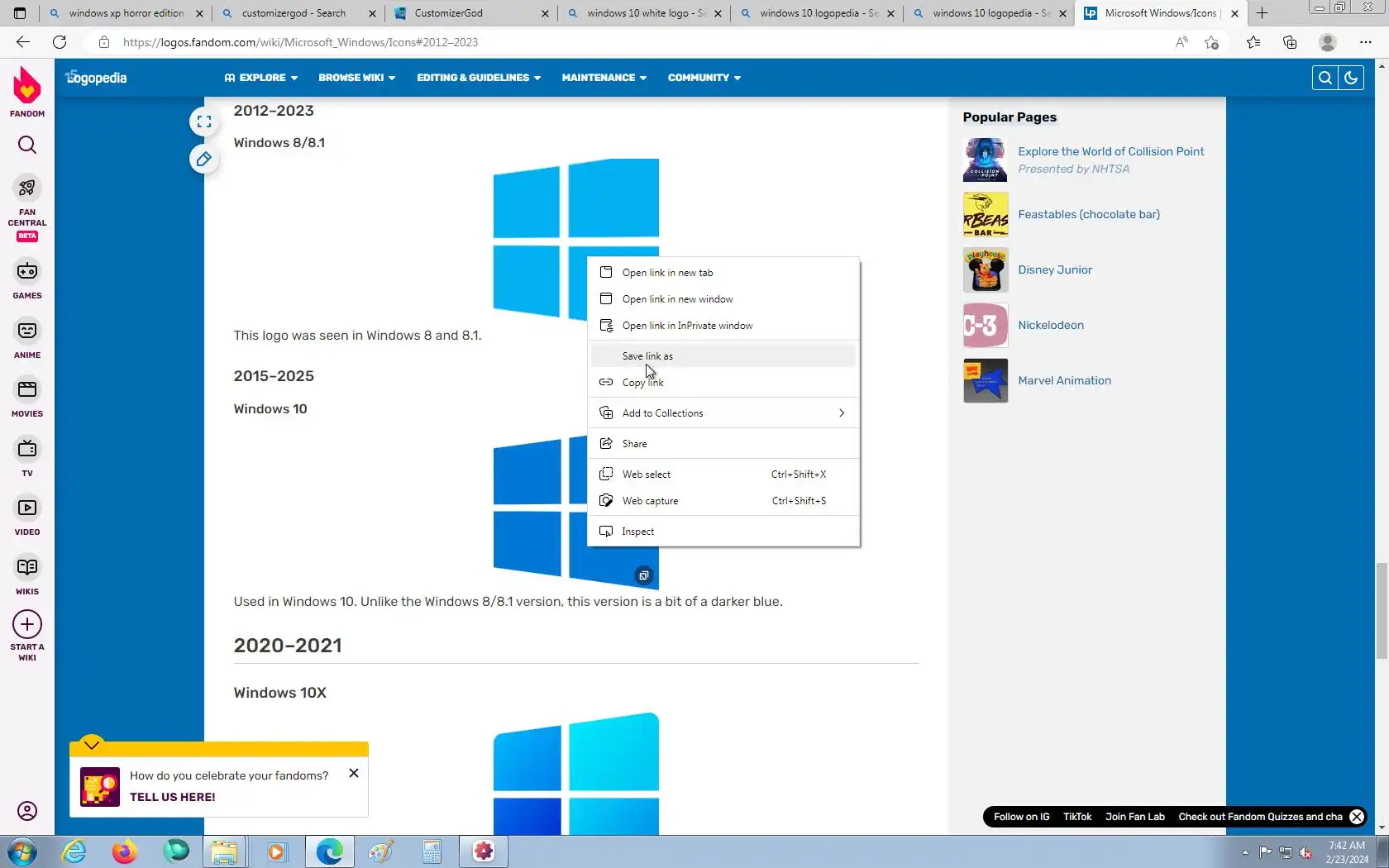Open Fandom sidebar search magnifier
The image size is (1389, 868).
27,145
